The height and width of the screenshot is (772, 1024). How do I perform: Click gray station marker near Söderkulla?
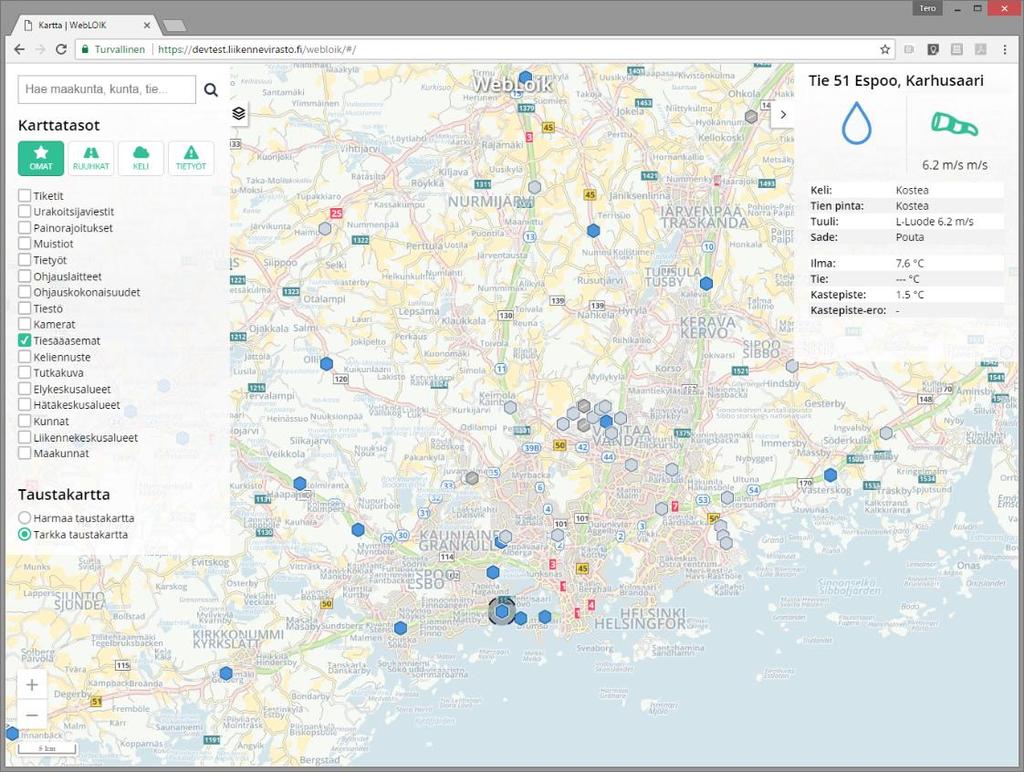(886, 433)
